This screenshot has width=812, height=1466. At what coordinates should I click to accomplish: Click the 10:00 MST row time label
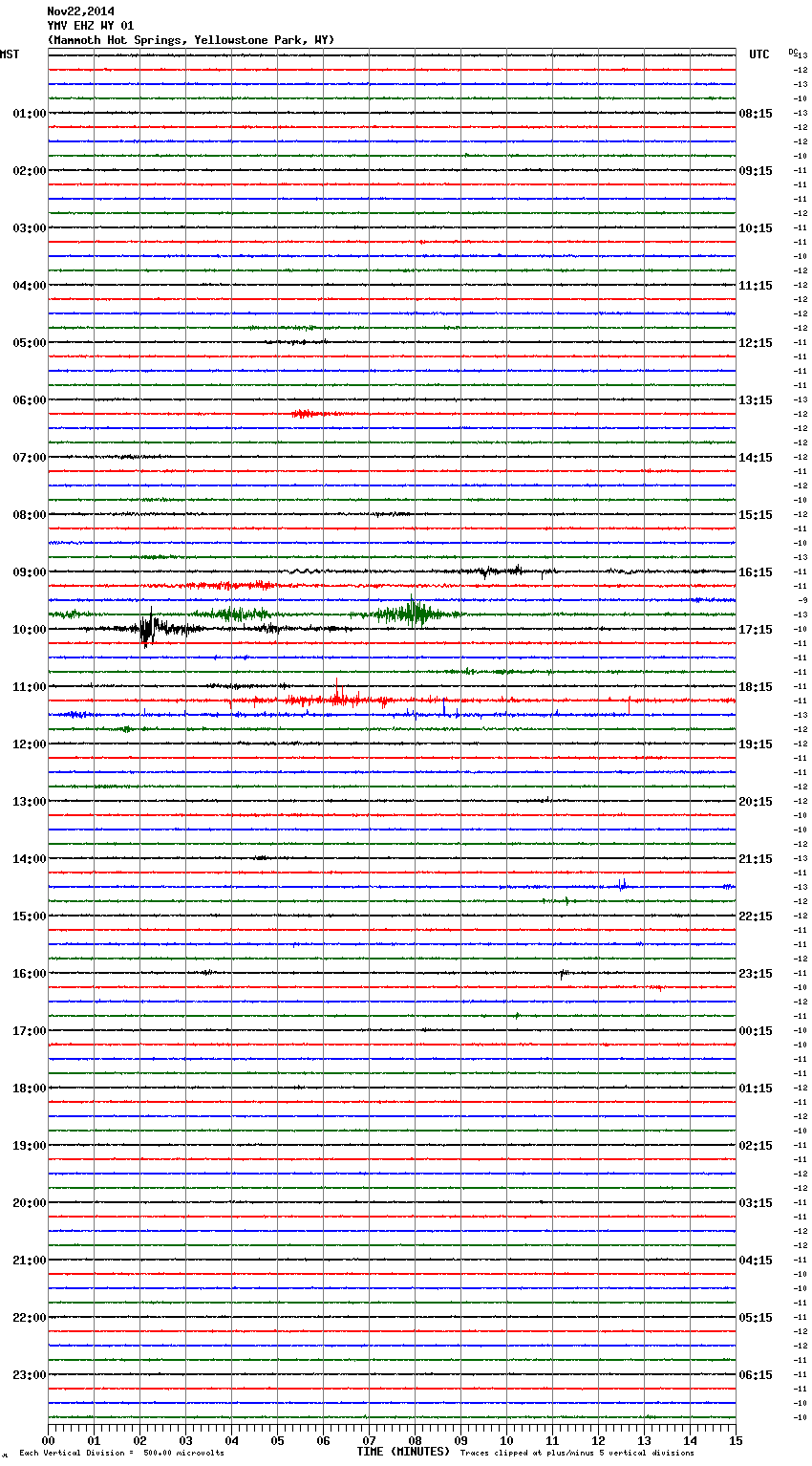coord(29,630)
